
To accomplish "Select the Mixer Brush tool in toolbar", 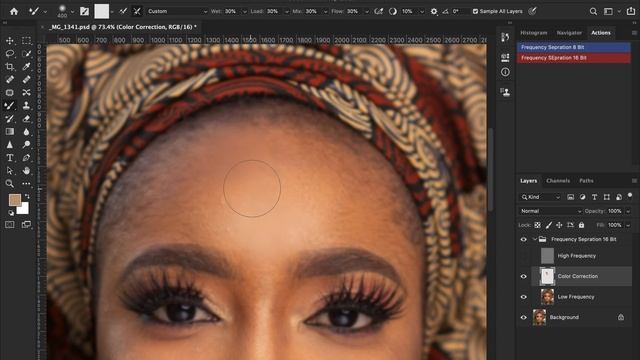I will (10, 106).
